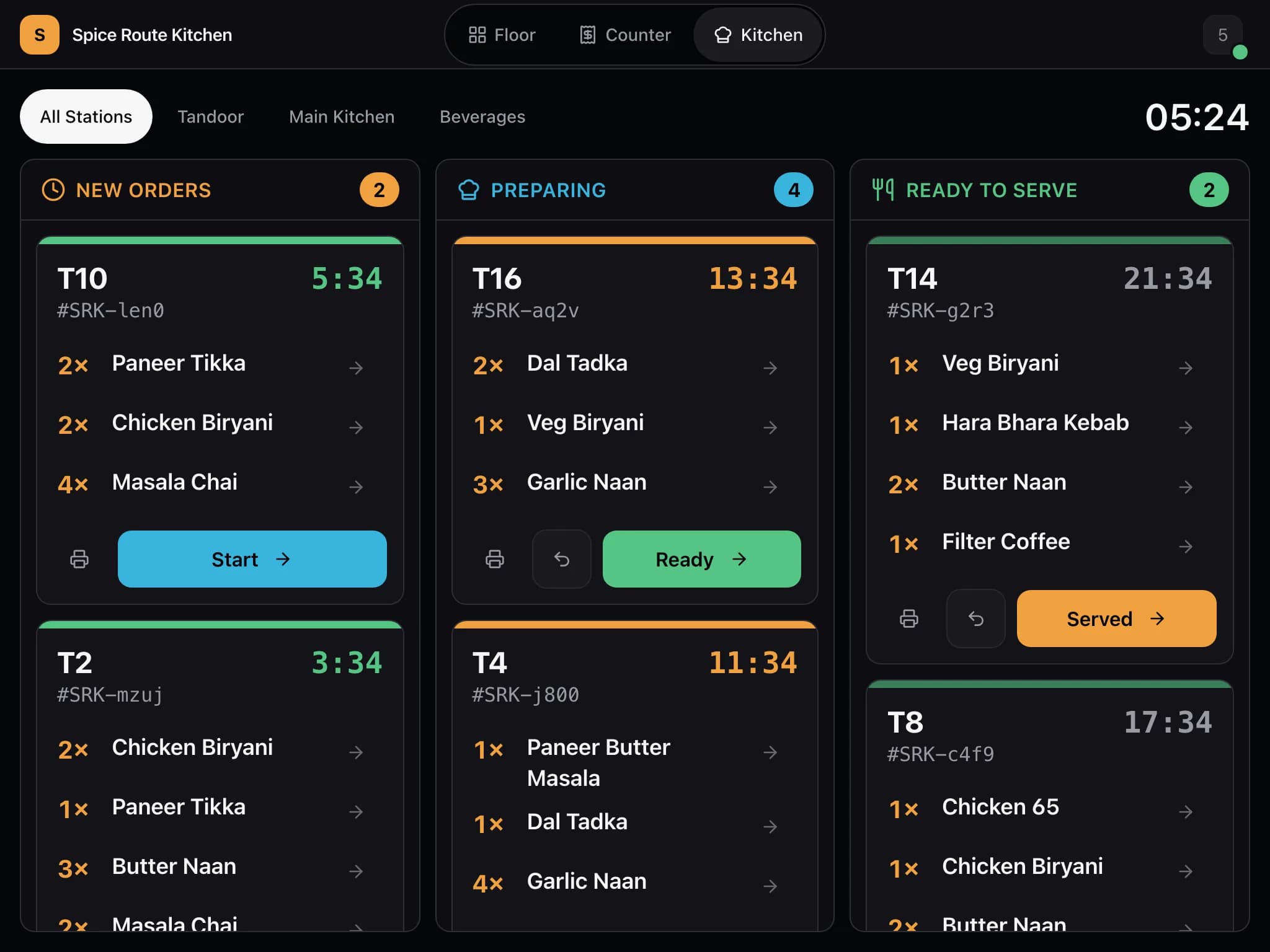Click arrow beside T14 Butter Naan
The image size is (1270, 952).
pyautogui.click(x=1186, y=487)
